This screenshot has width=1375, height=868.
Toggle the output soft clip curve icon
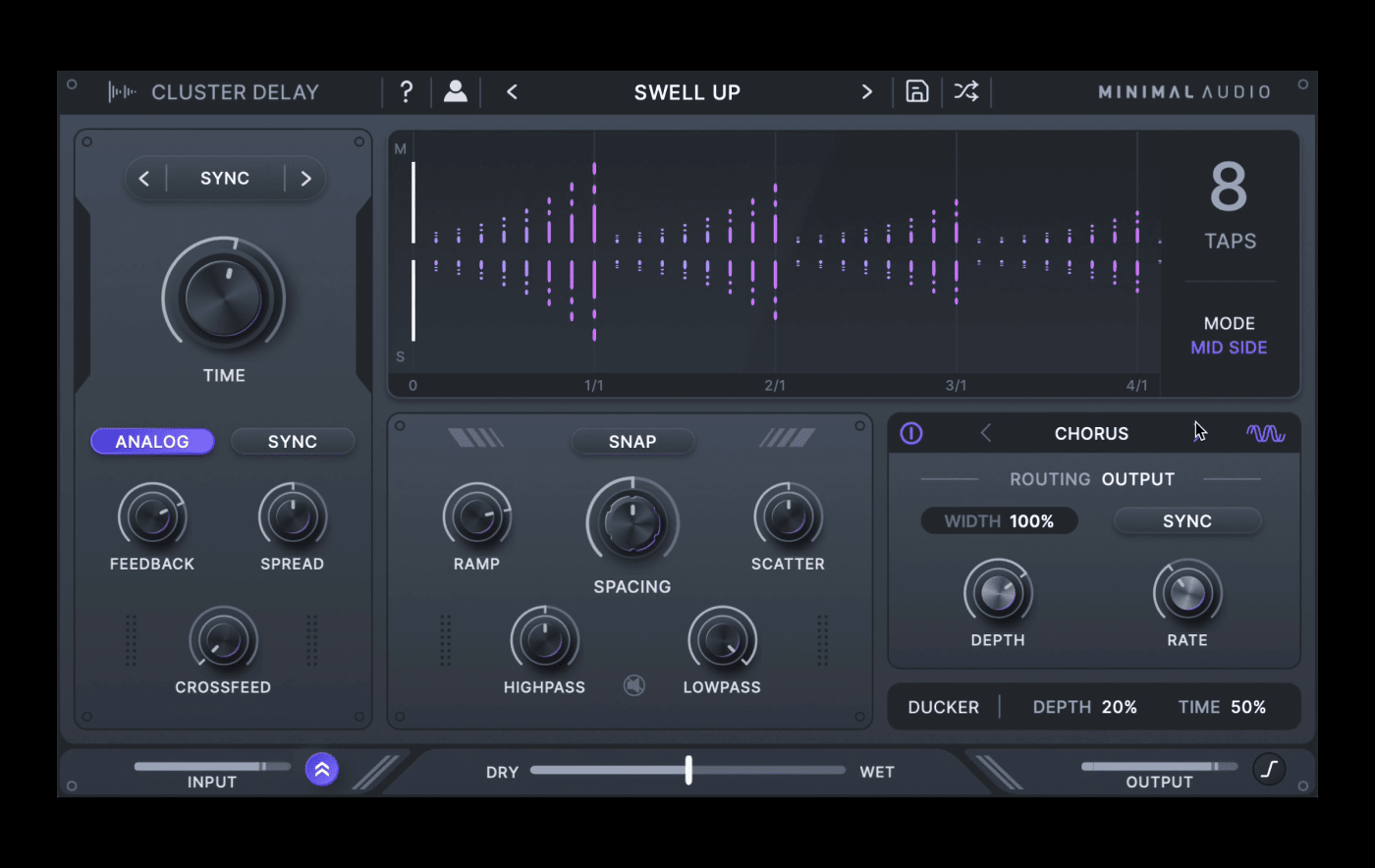[1269, 769]
